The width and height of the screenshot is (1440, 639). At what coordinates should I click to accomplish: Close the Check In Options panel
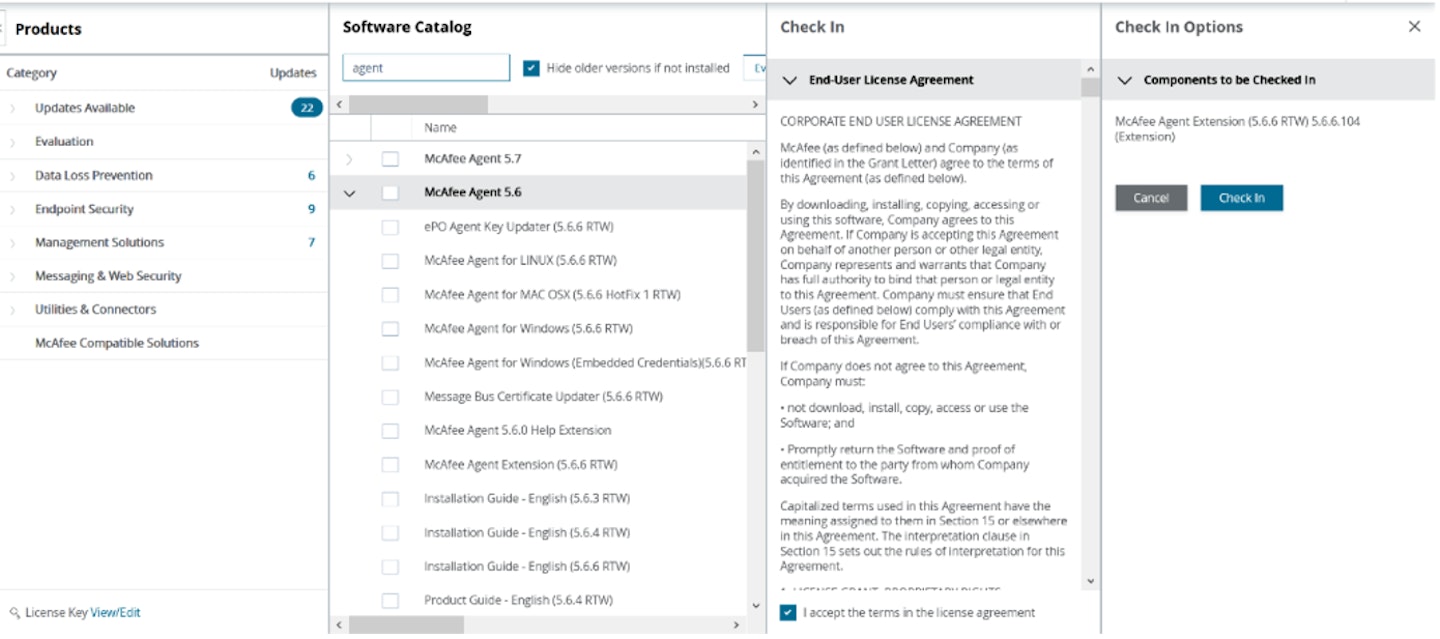pos(1414,27)
